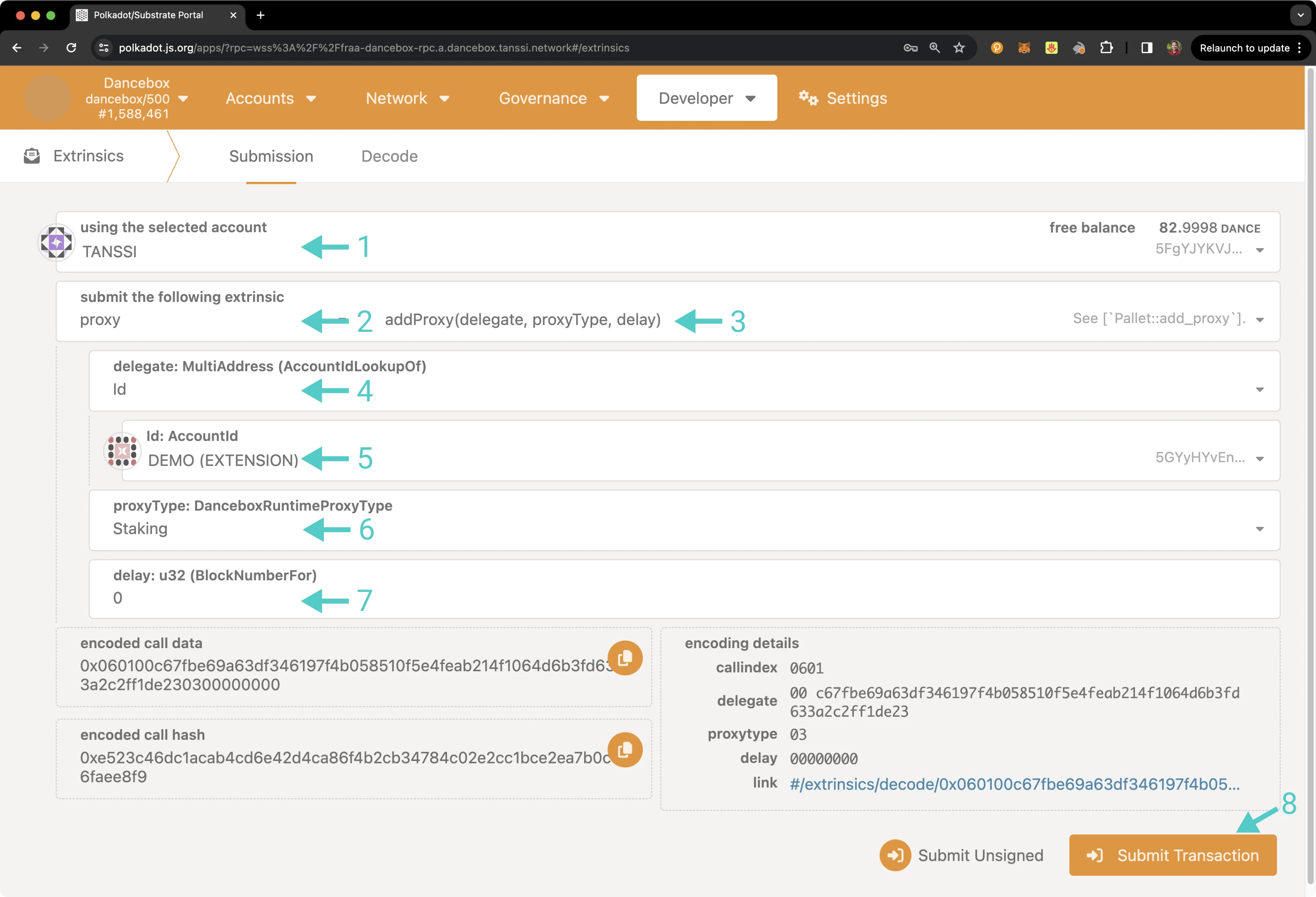Screen dimensions: 1316x897
Task: Click the password key icon in address bar
Action: [x=910, y=48]
